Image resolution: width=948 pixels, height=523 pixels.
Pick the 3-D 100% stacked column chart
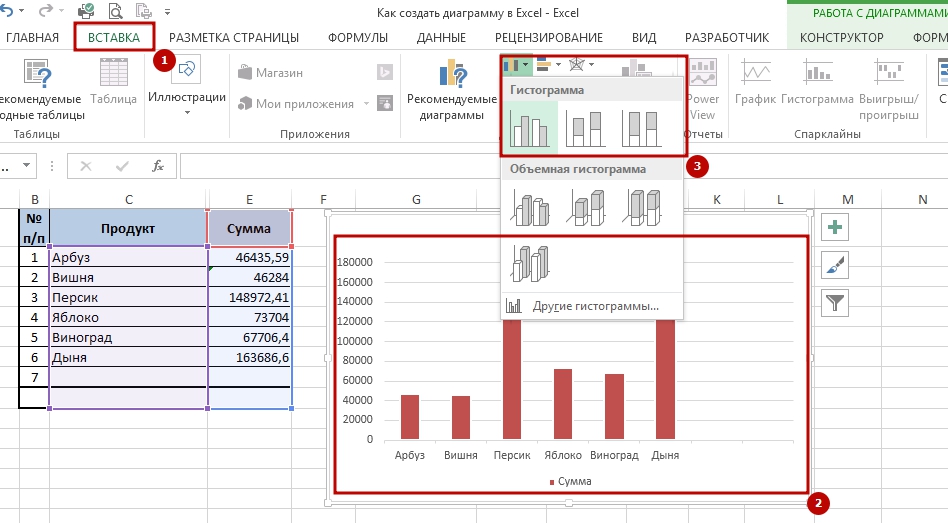coord(643,206)
